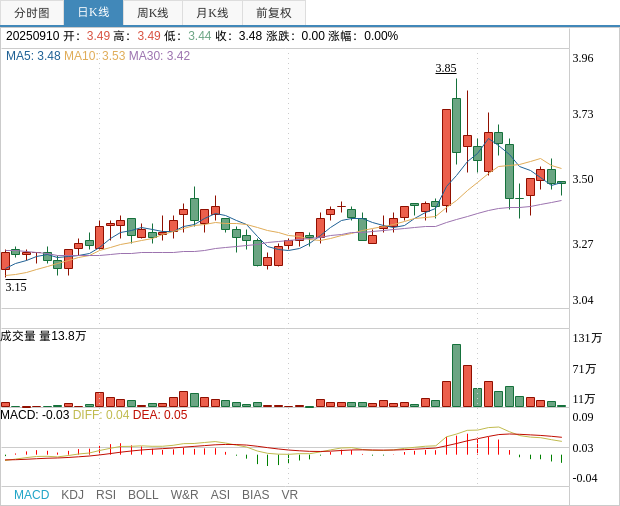Click the 3.15 low price label
This screenshot has width=620, height=506.
(16, 287)
